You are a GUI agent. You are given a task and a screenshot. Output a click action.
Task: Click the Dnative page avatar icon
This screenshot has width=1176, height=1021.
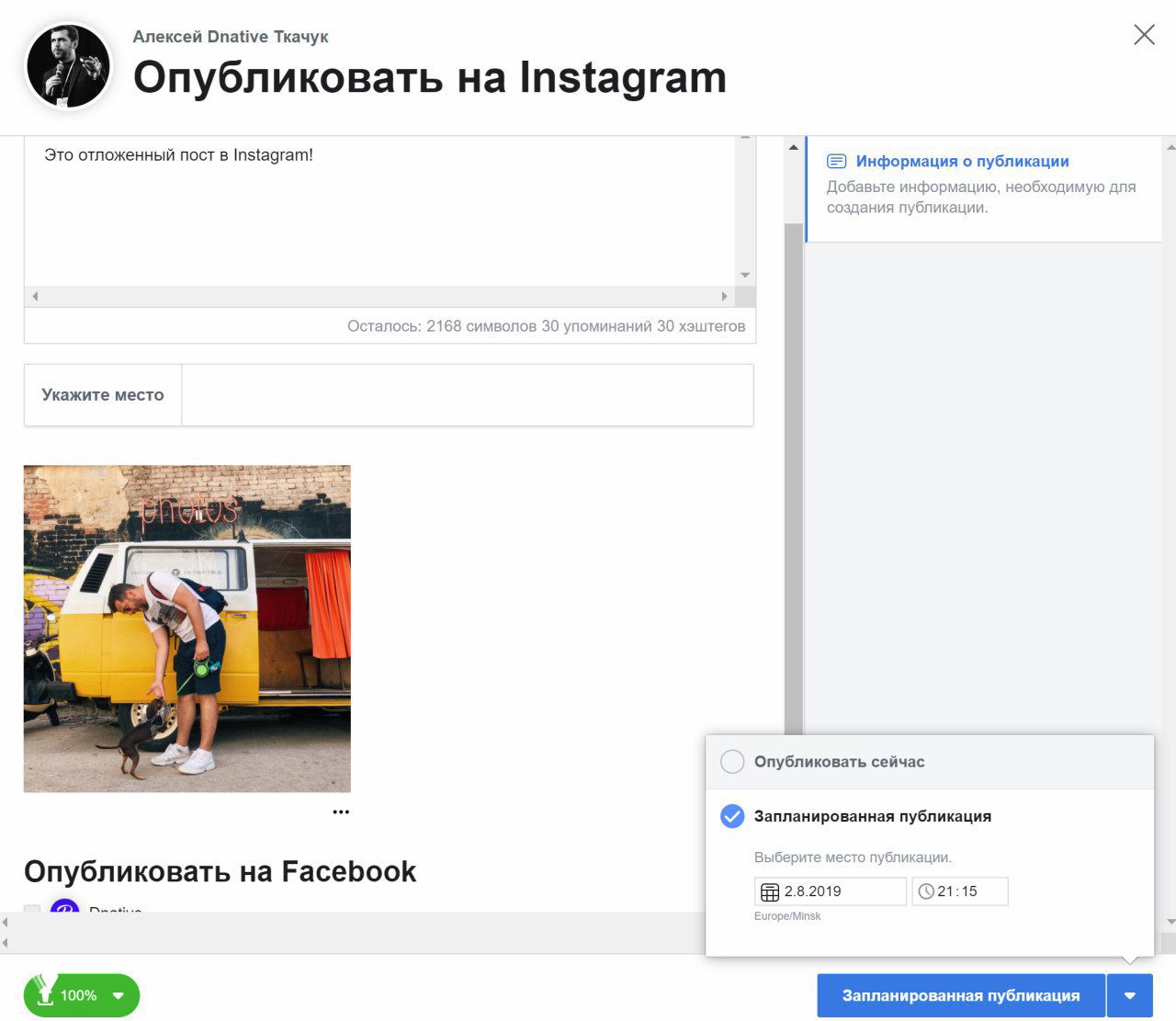[x=63, y=910]
